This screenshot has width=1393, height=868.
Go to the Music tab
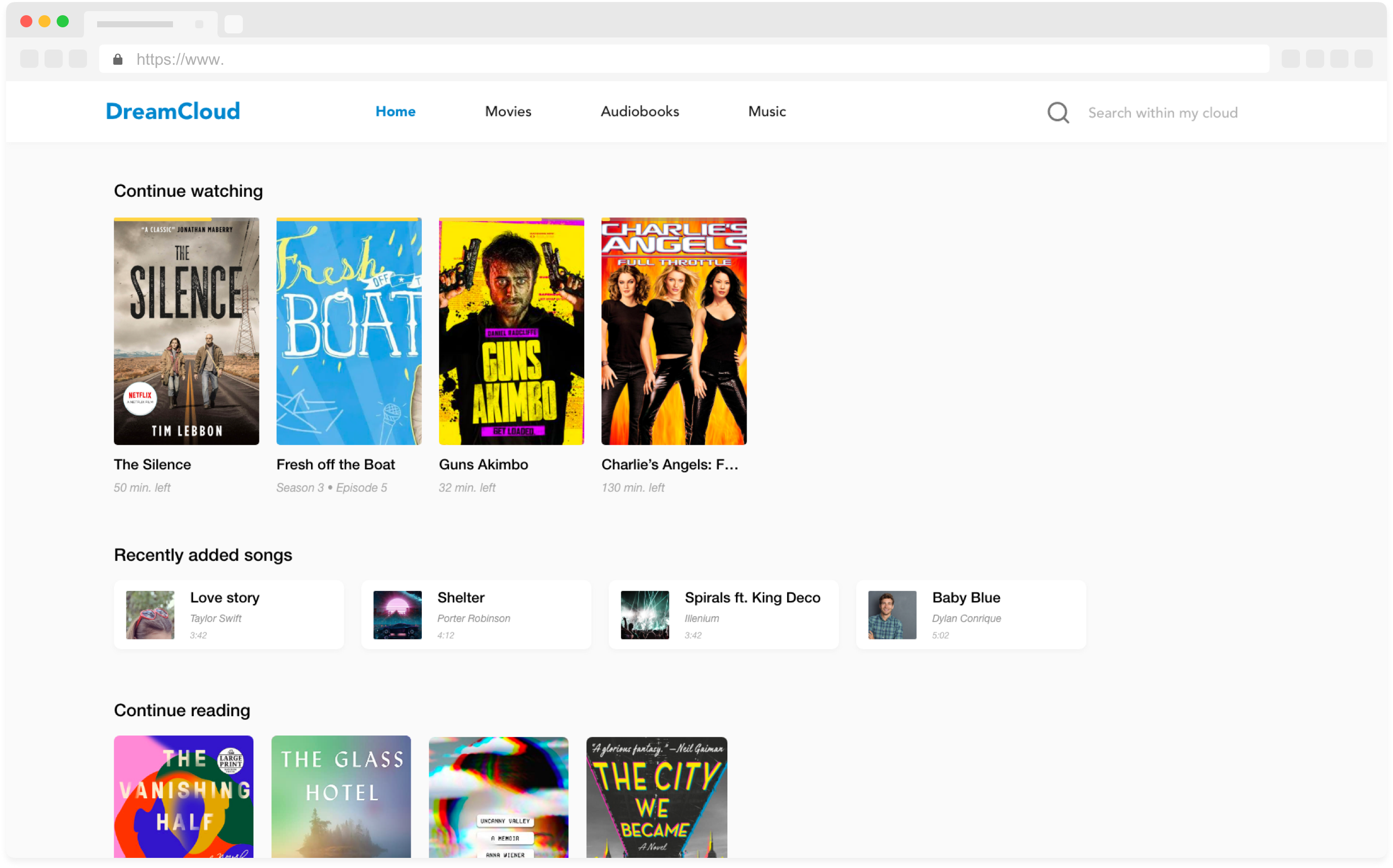pyautogui.click(x=767, y=111)
